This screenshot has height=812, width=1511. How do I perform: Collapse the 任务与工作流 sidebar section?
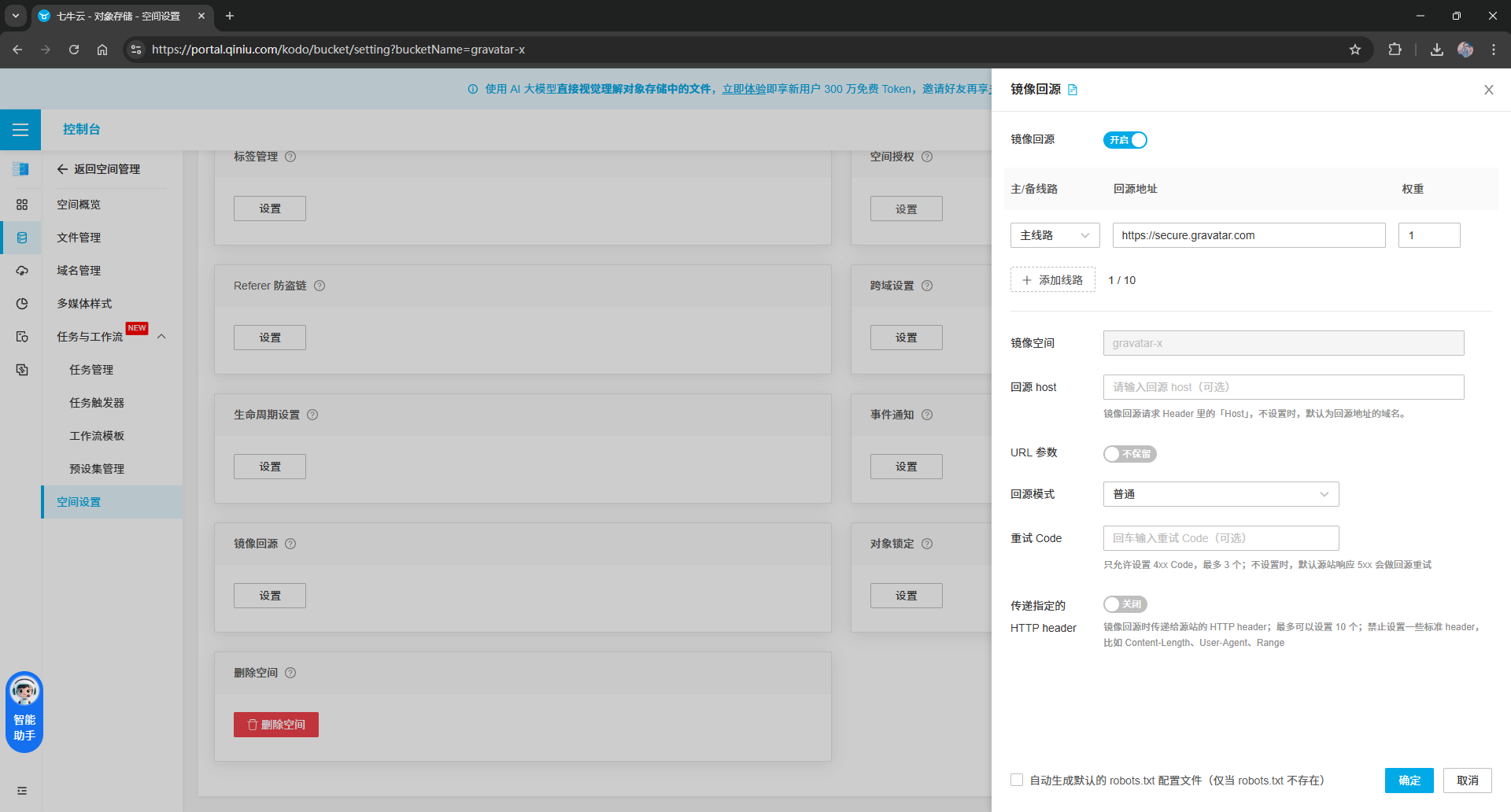point(161,337)
